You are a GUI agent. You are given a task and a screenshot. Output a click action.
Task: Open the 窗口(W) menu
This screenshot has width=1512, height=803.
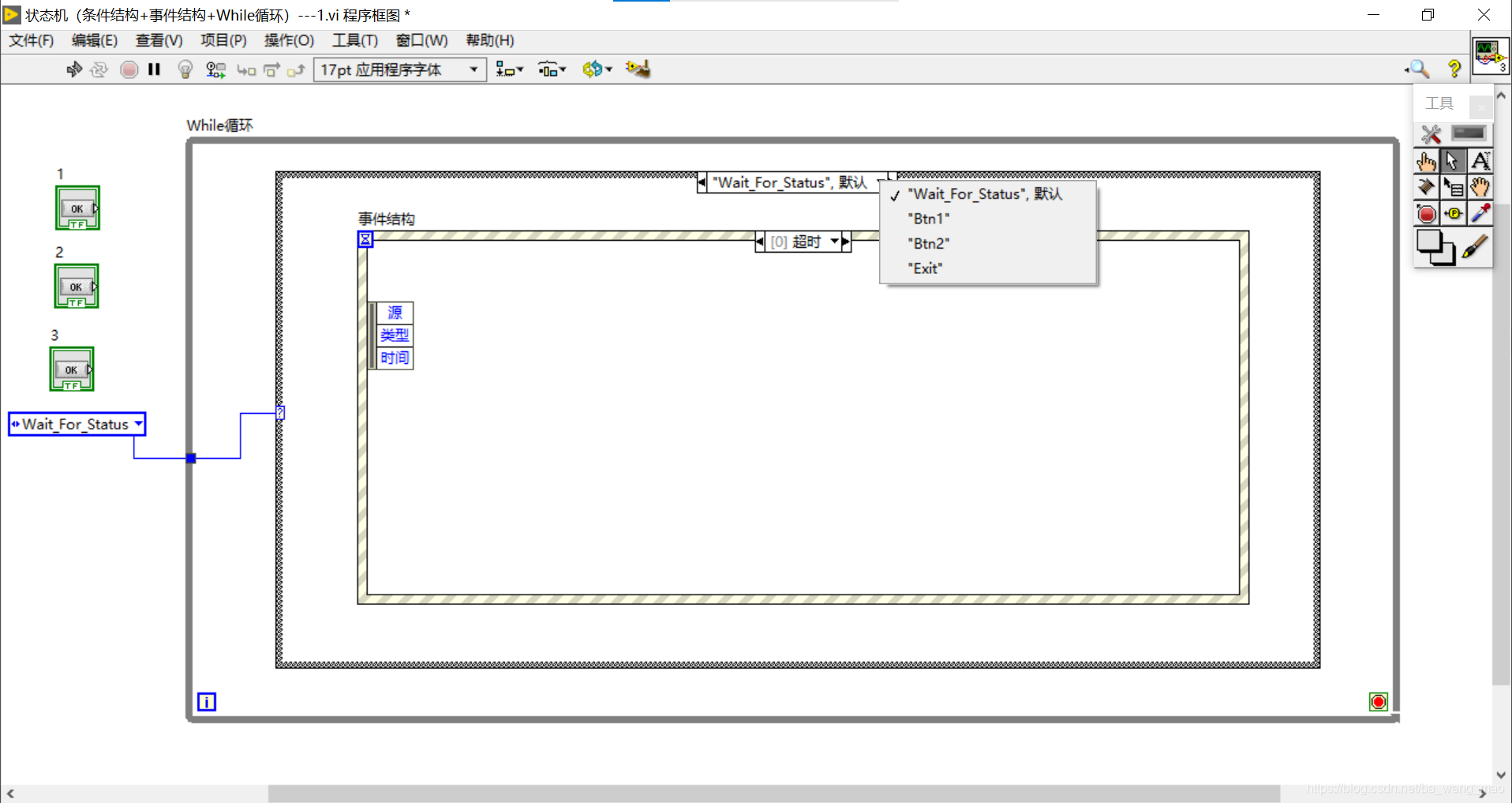[421, 40]
